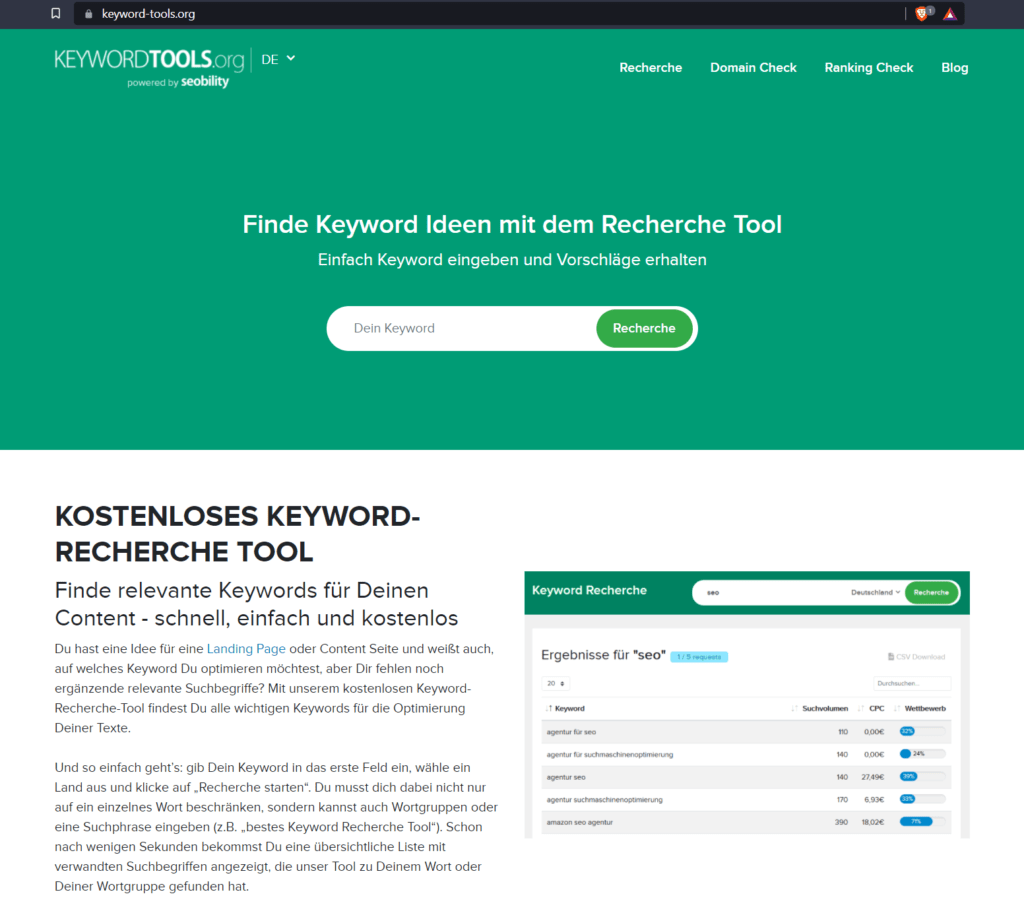Go to Domain Check page
Viewport: 1024px width, 917px height.
(753, 68)
